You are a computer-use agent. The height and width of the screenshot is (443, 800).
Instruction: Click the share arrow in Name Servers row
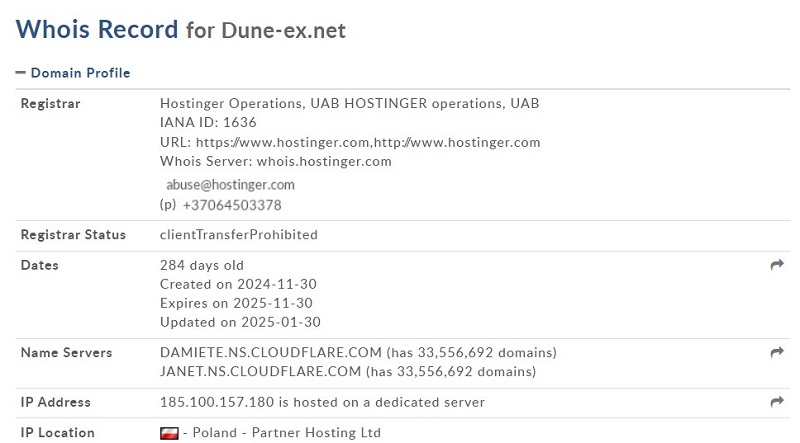pyautogui.click(x=777, y=352)
